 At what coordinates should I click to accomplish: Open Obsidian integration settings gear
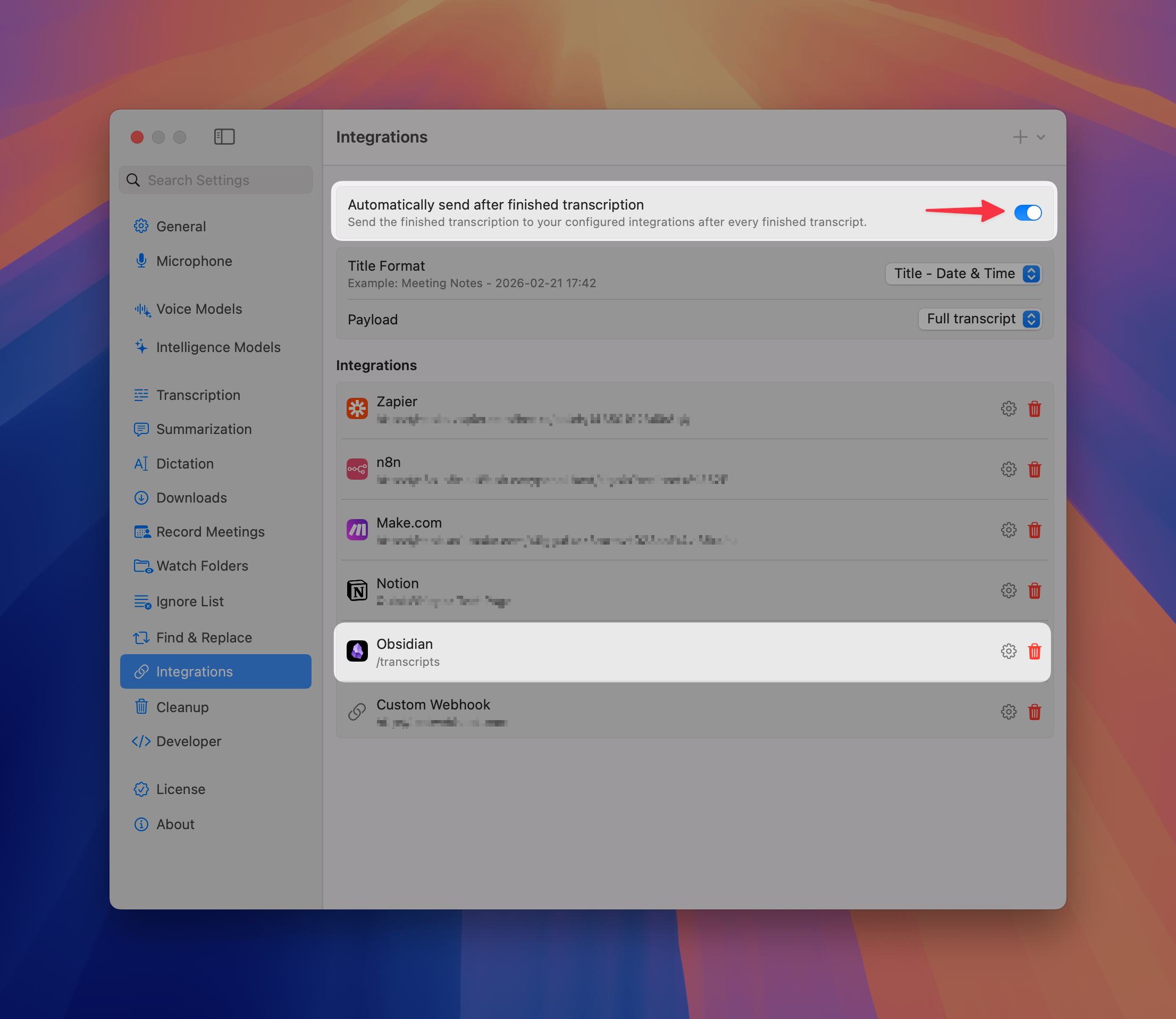(x=1009, y=651)
